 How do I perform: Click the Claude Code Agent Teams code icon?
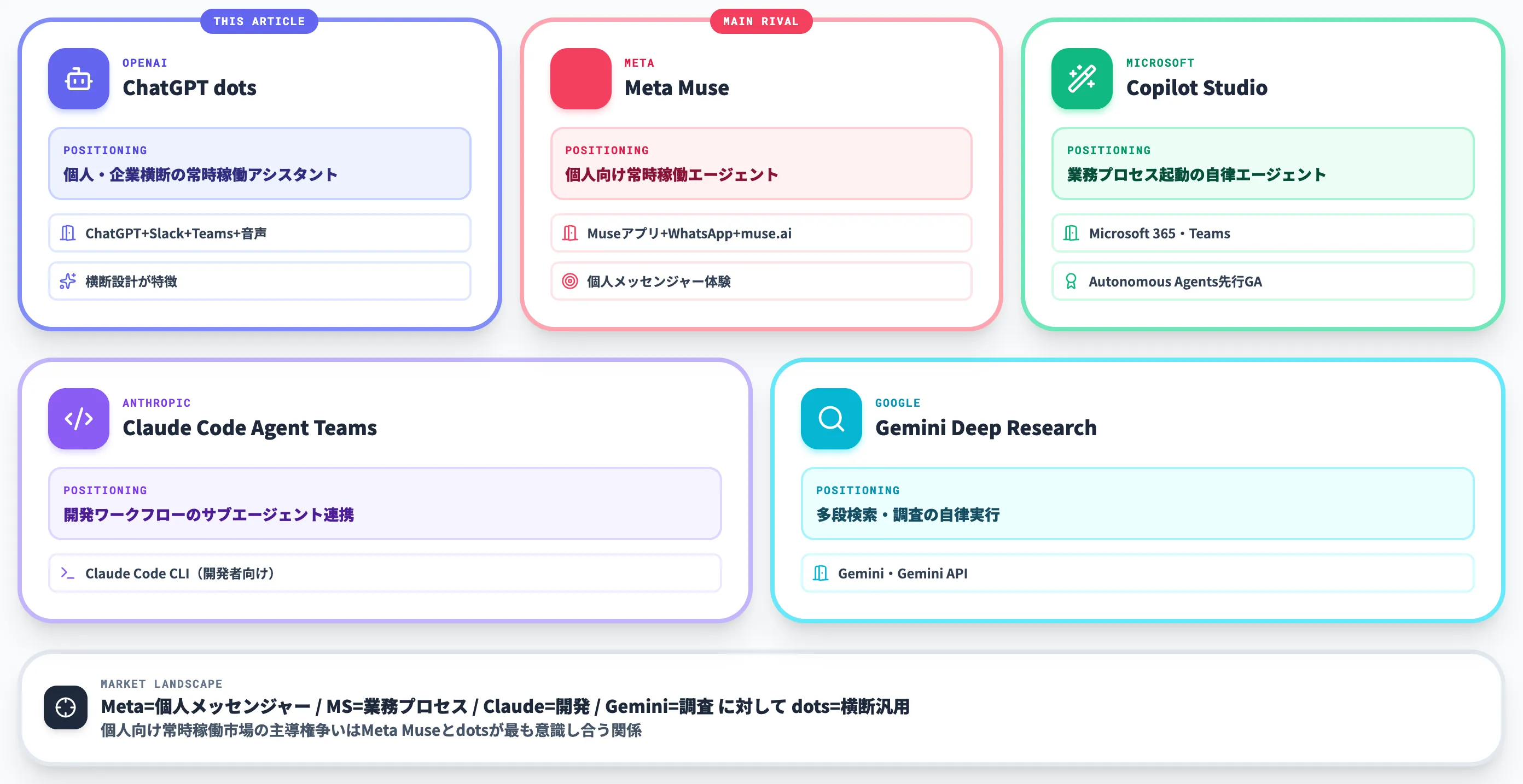pyautogui.click(x=79, y=418)
